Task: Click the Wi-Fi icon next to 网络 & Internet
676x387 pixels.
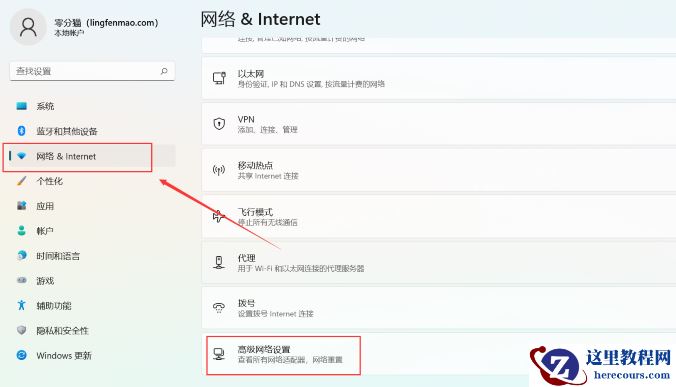Action: pyautogui.click(x=22, y=156)
